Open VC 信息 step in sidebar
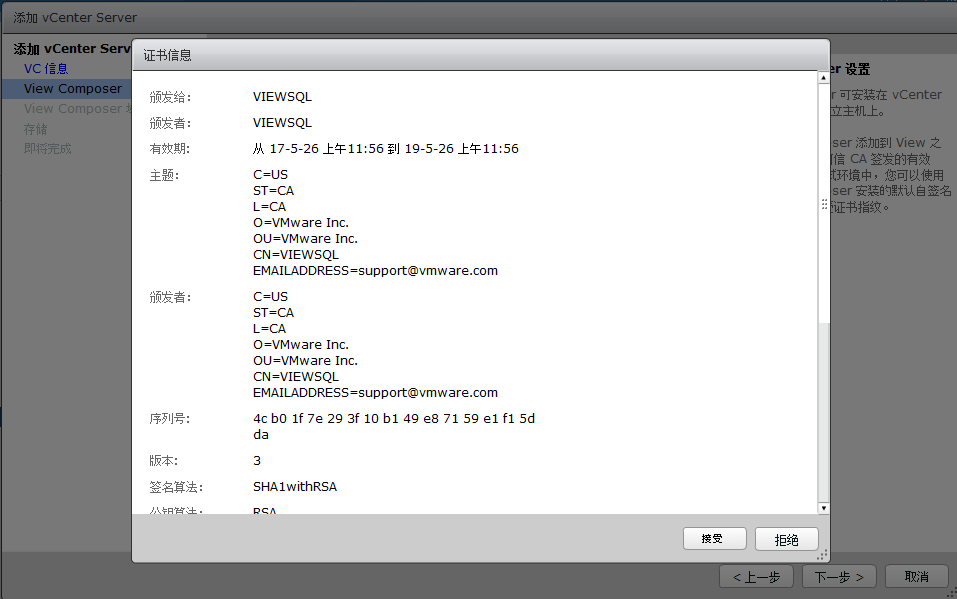Viewport: 957px width, 599px height. point(46,68)
